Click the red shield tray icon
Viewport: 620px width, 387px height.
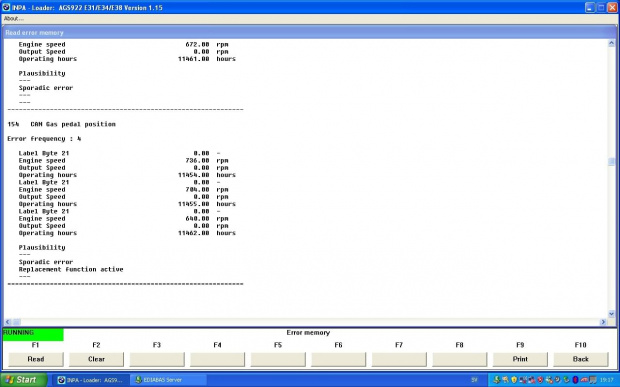[x=540, y=380]
